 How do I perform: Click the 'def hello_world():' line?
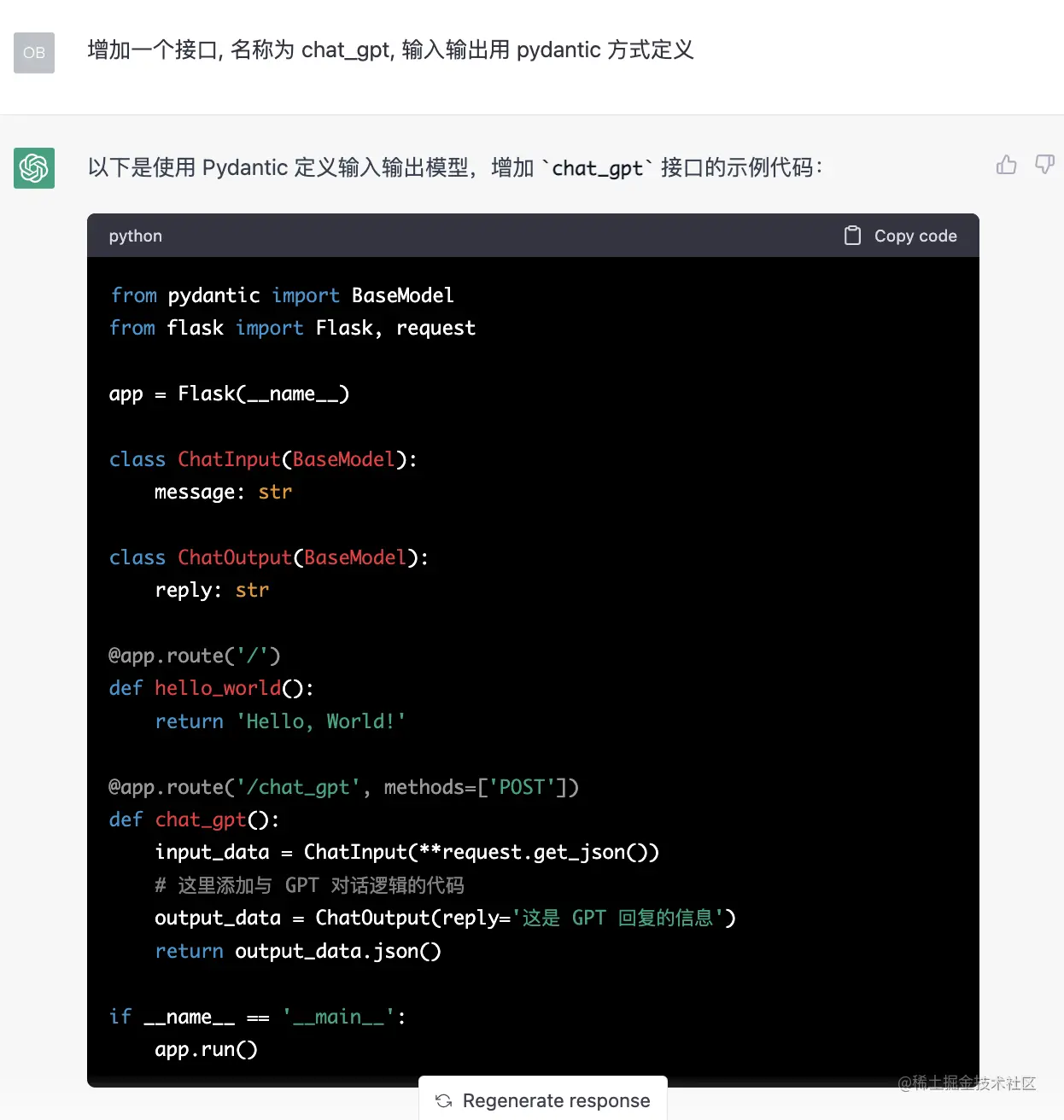click(x=212, y=689)
